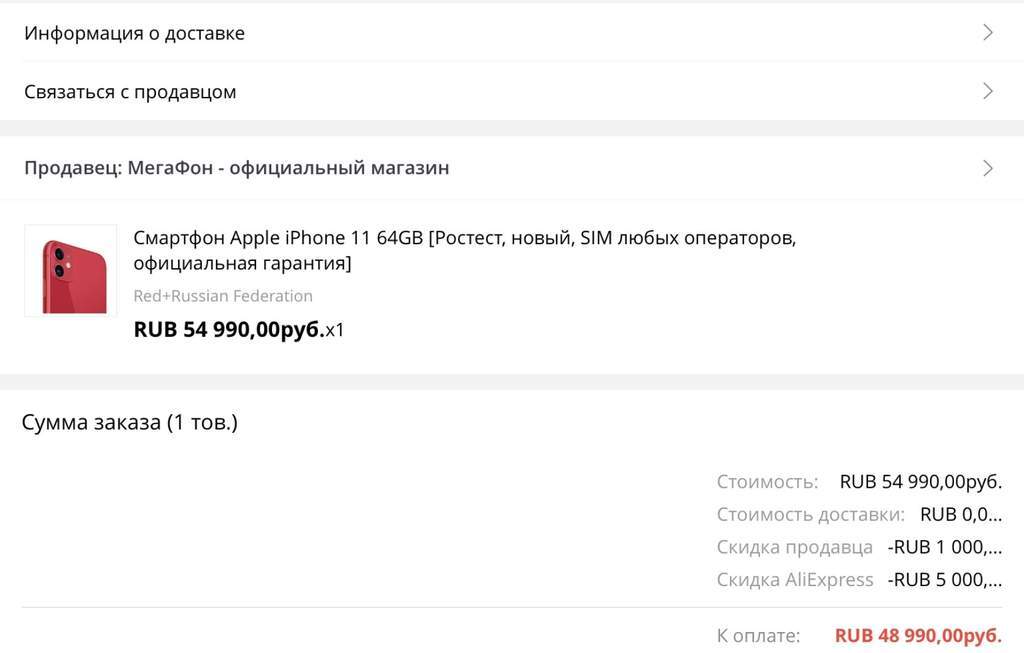The height and width of the screenshot is (653, 1024).
Task: Click the Red+Russian Federation variant text
Action: (223, 296)
